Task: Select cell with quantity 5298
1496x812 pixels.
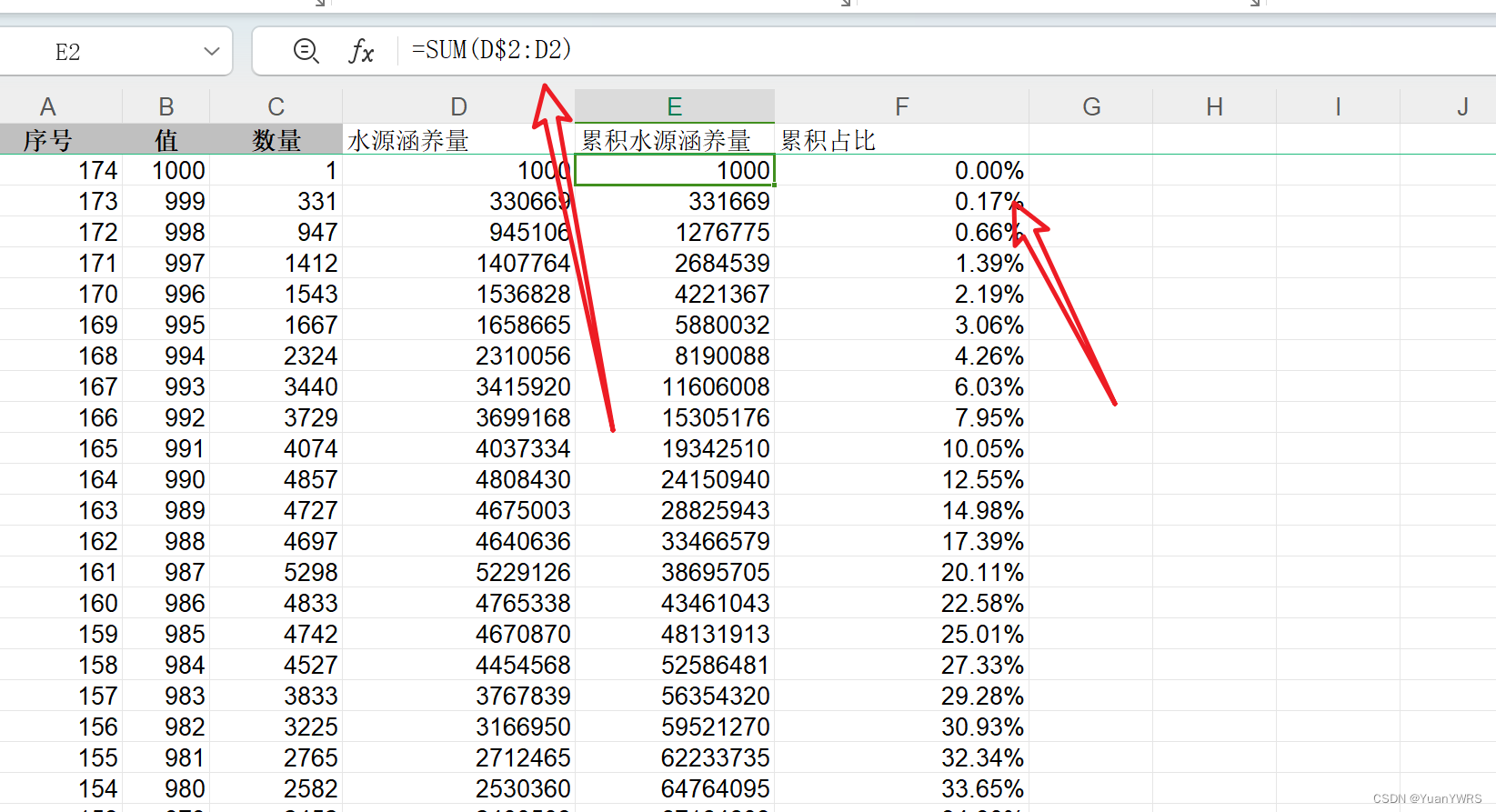Action: click(x=276, y=572)
